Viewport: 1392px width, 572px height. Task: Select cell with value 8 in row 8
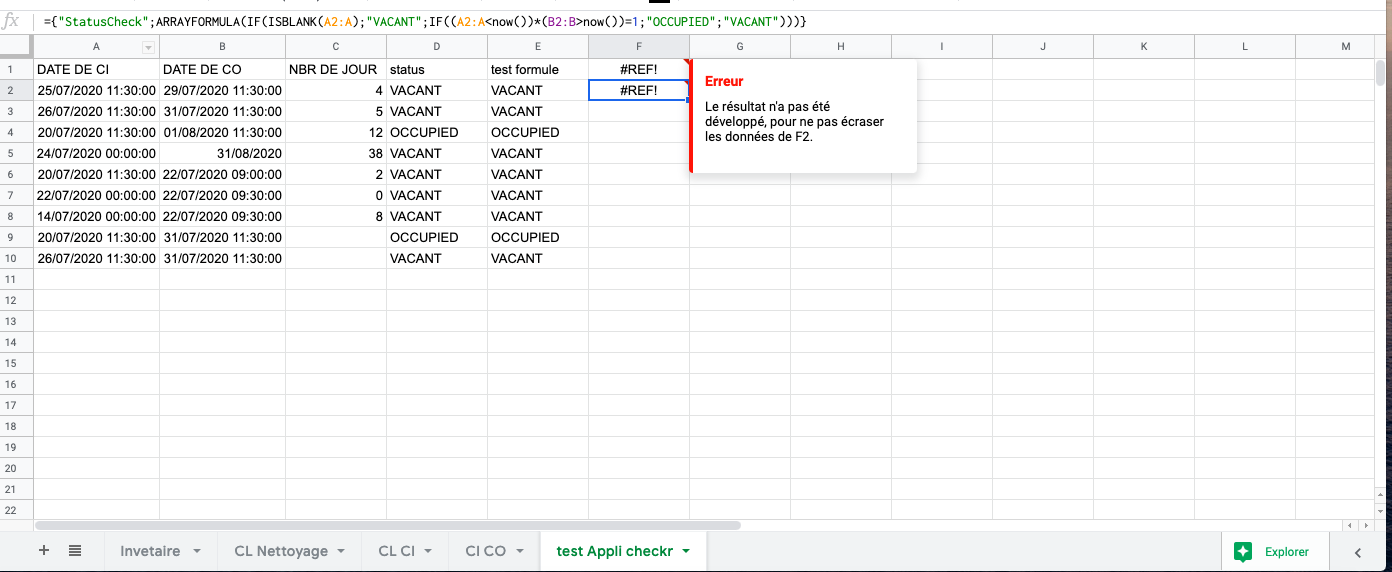point(336,216)
